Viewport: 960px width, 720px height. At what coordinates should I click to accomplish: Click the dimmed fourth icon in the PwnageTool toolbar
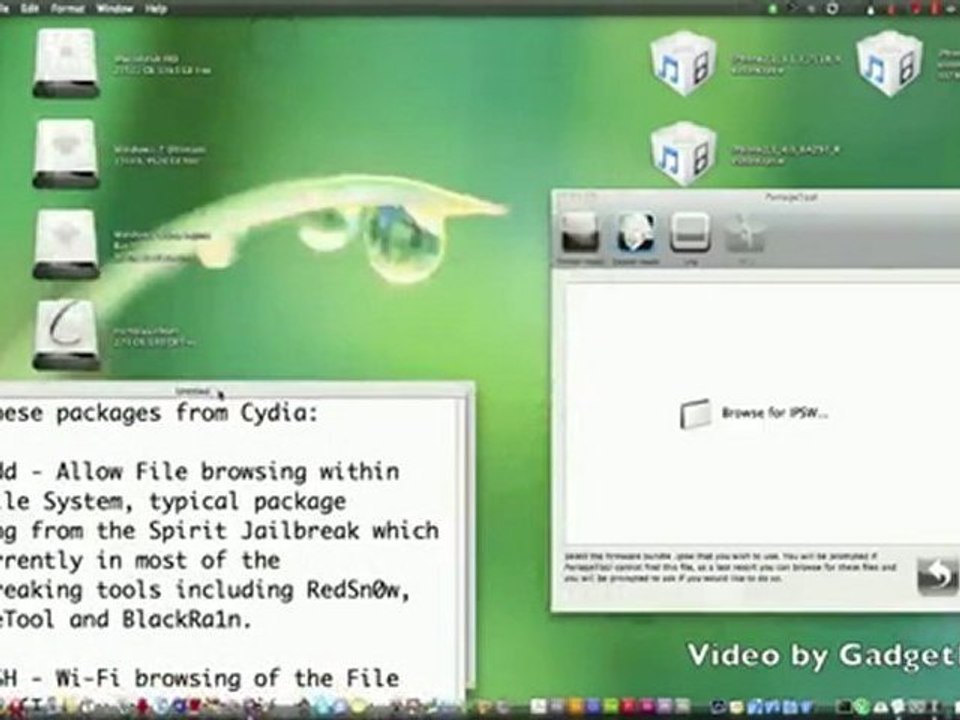click(x=744, y=236)
